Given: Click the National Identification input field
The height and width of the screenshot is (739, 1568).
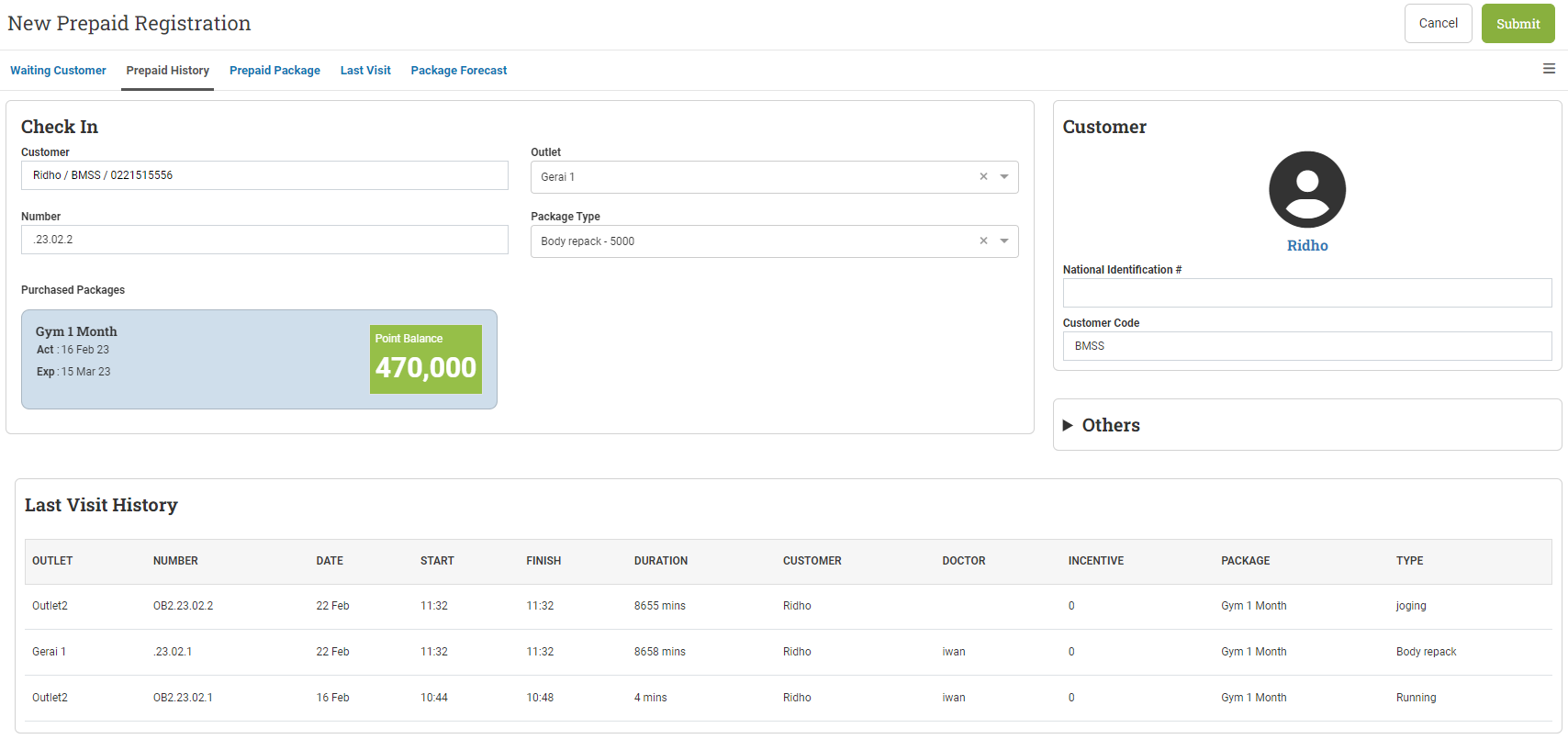Looking at the screenshot, I should (x=1307, y=293).
